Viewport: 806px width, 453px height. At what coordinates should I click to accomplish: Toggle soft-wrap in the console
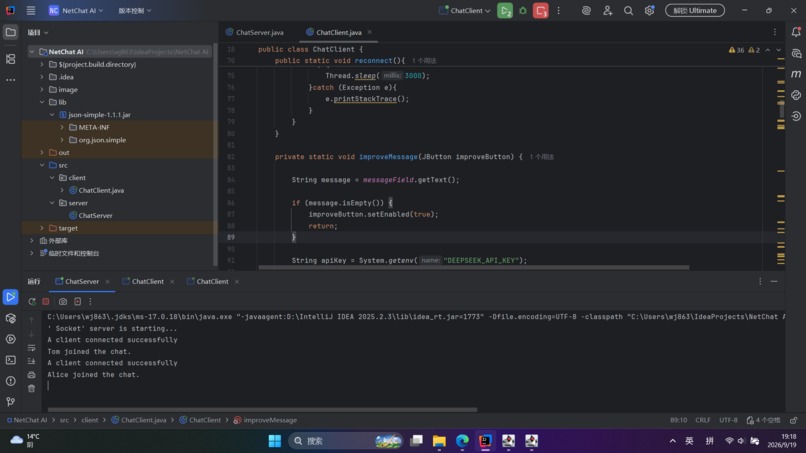pyautogui.click(x=31, y=348)
